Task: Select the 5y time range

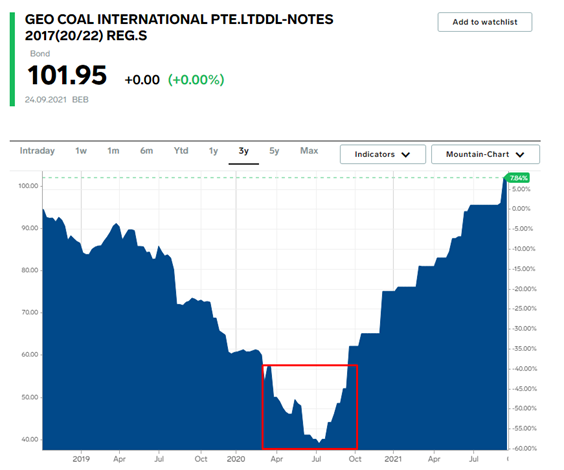Action: coord(274,151)
